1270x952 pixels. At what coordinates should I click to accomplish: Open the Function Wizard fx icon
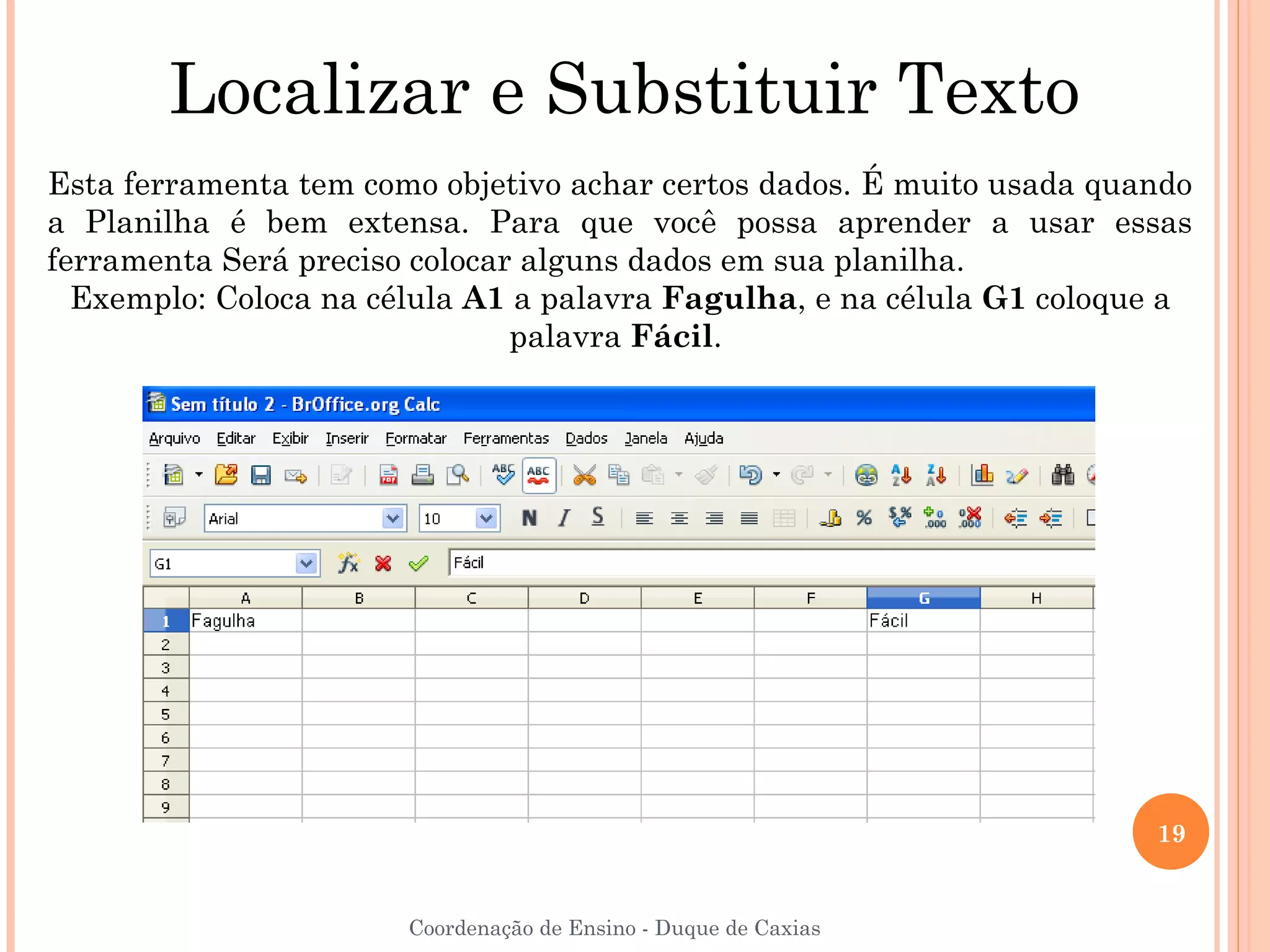348,563
